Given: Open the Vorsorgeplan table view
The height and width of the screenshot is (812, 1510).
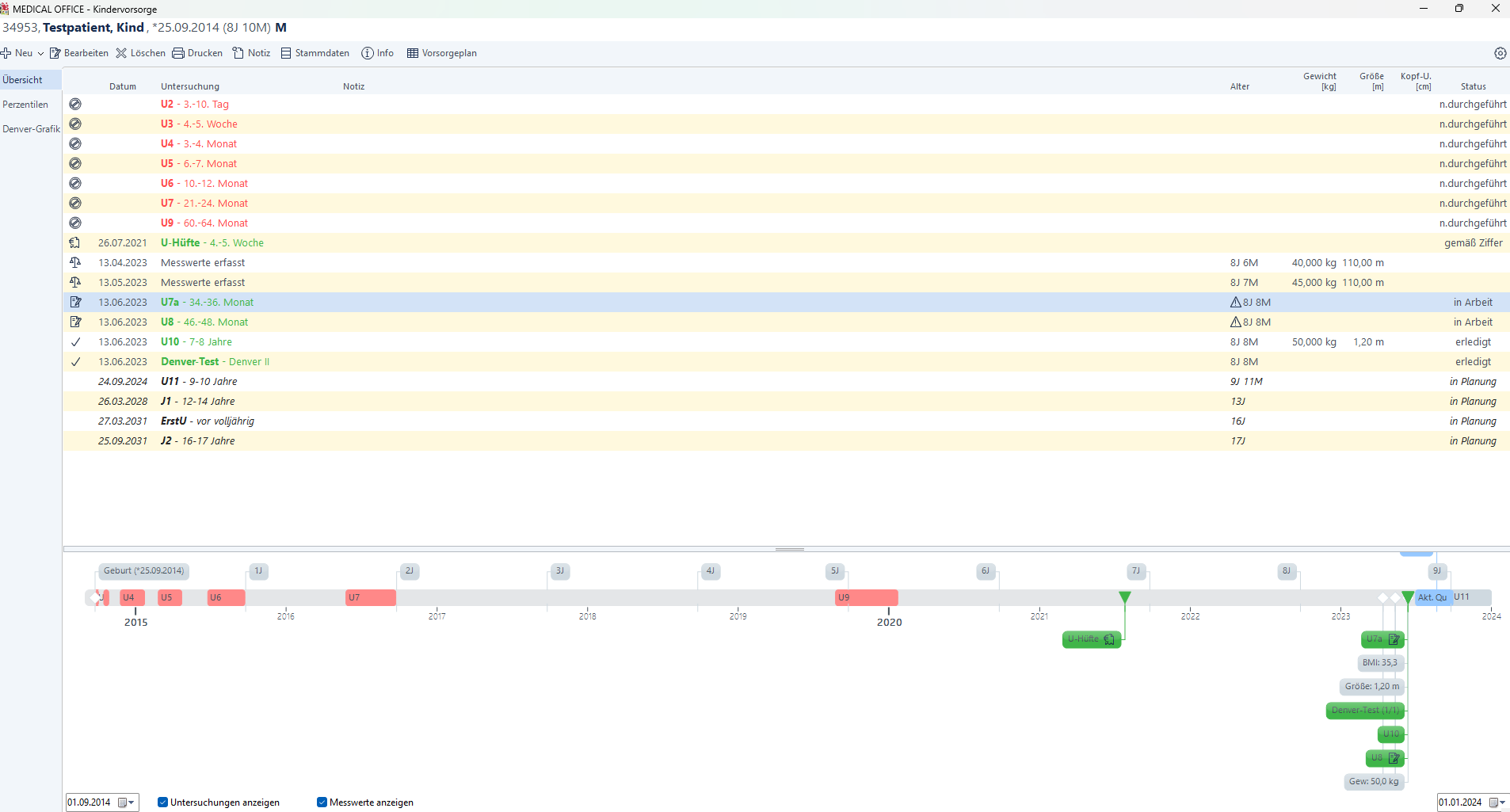Looking at the screenshot, I should coord(441,53).
